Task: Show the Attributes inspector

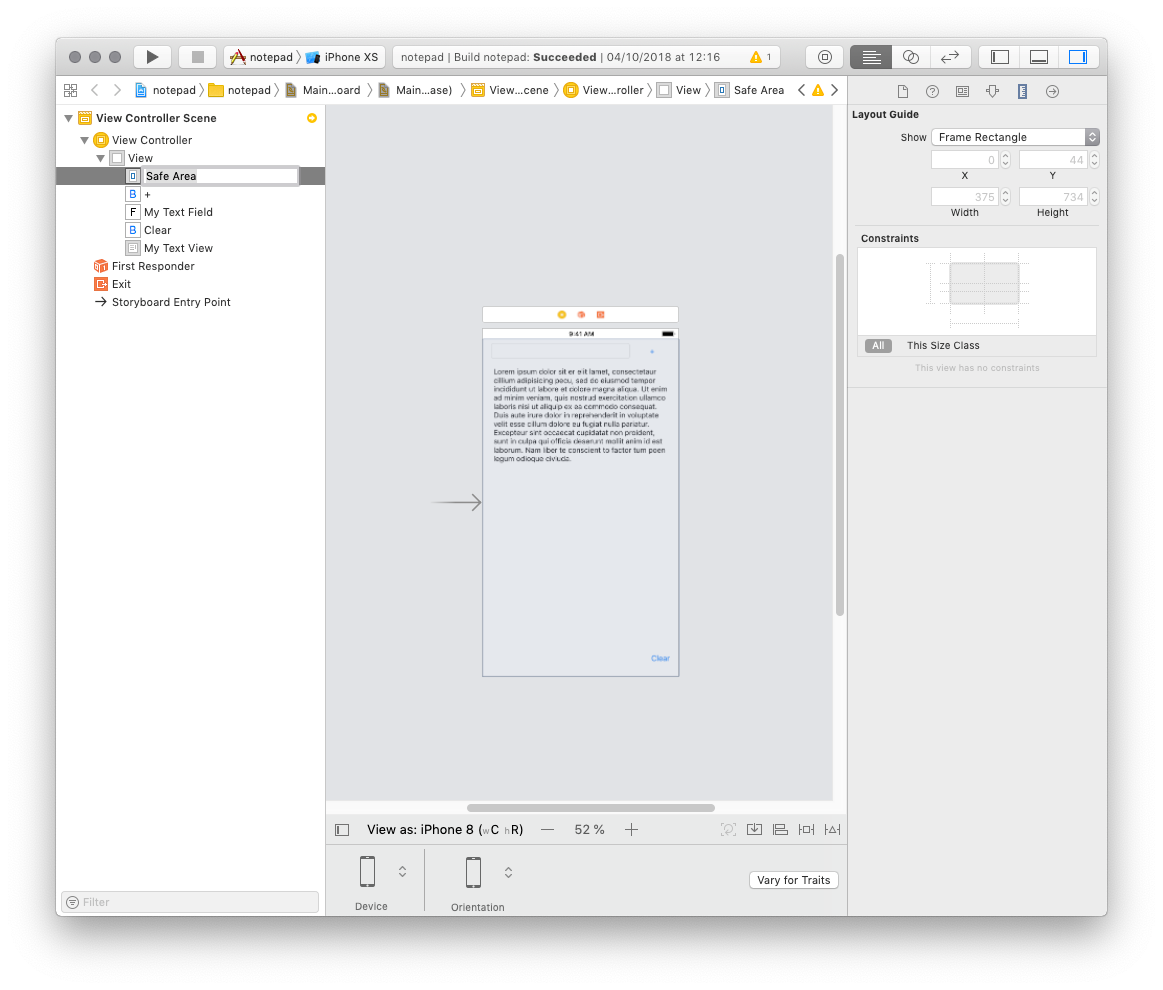Action: pyautogui.click(x=992, y=91)
